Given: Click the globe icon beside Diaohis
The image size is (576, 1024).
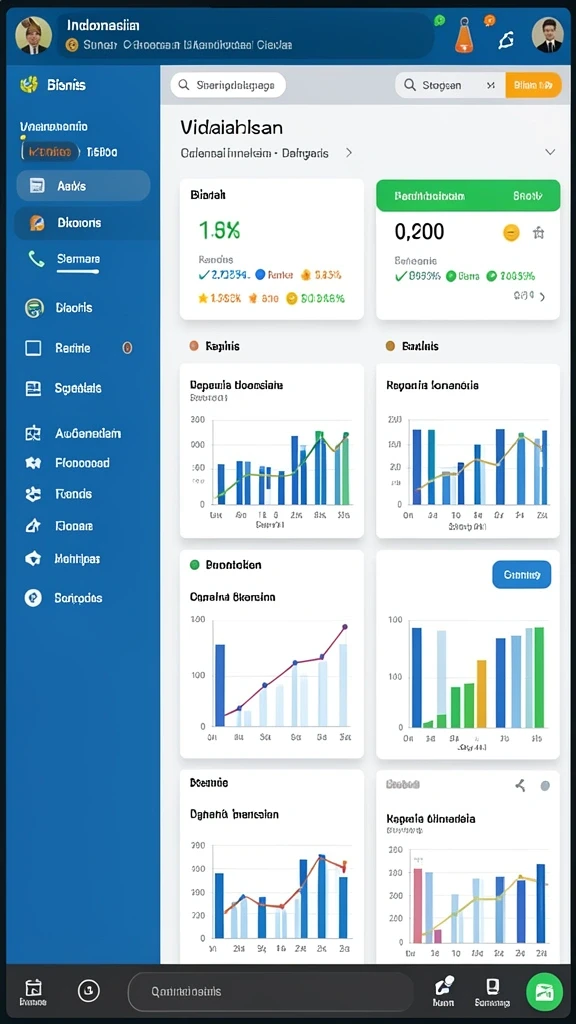Looking at the screenshot, I should [34, 308].
